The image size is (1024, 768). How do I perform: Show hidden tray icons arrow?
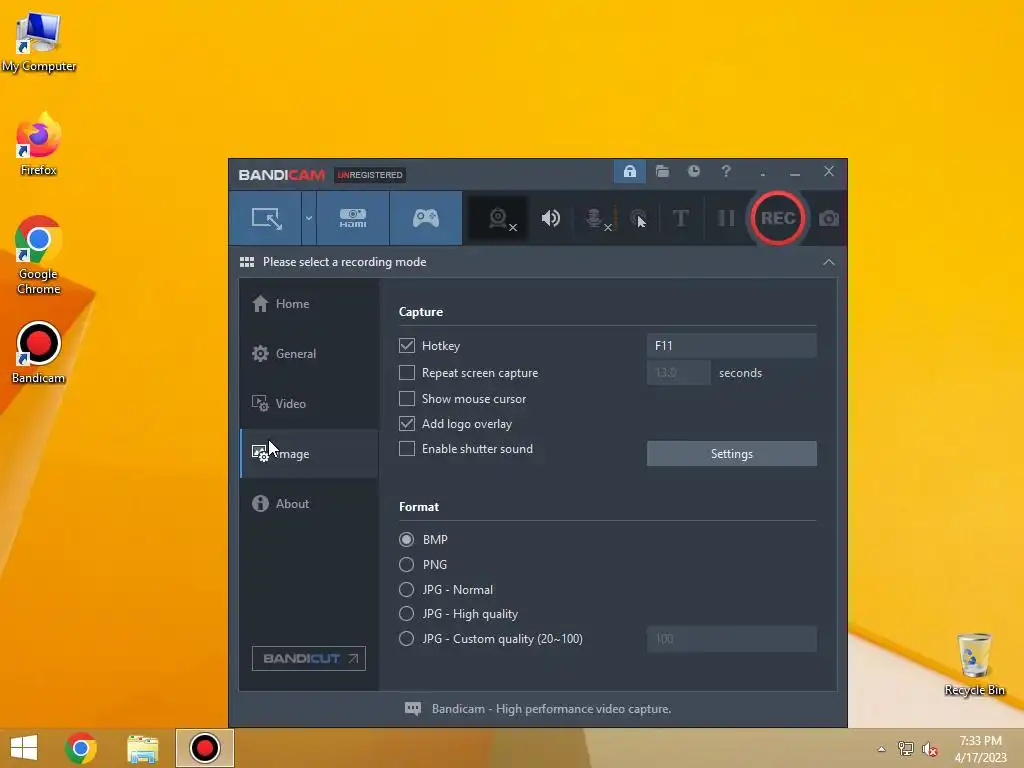coord(882,749)
